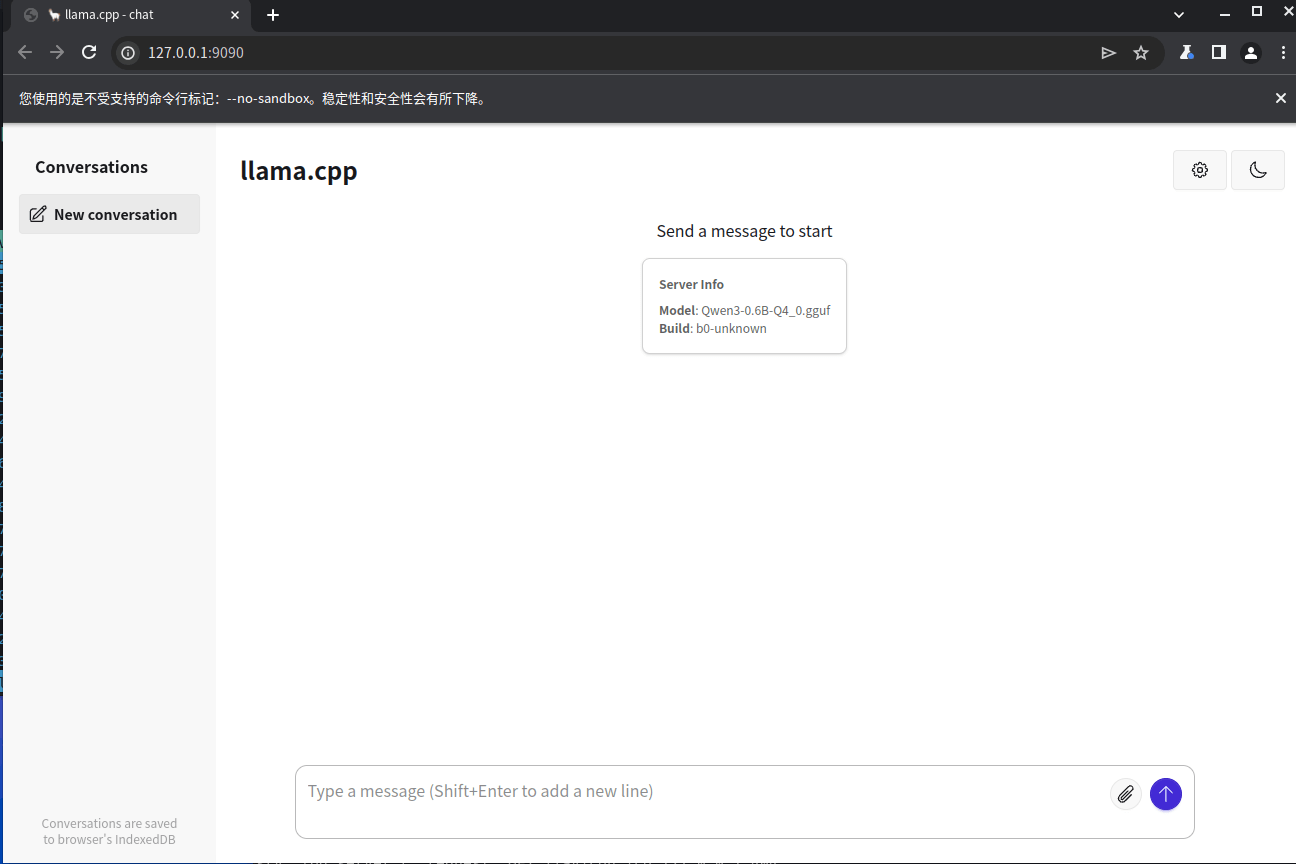Open the llama.cpp settings gear
The height and width of the screenshot is (864, 1296).
click(x=1199, y=170)
